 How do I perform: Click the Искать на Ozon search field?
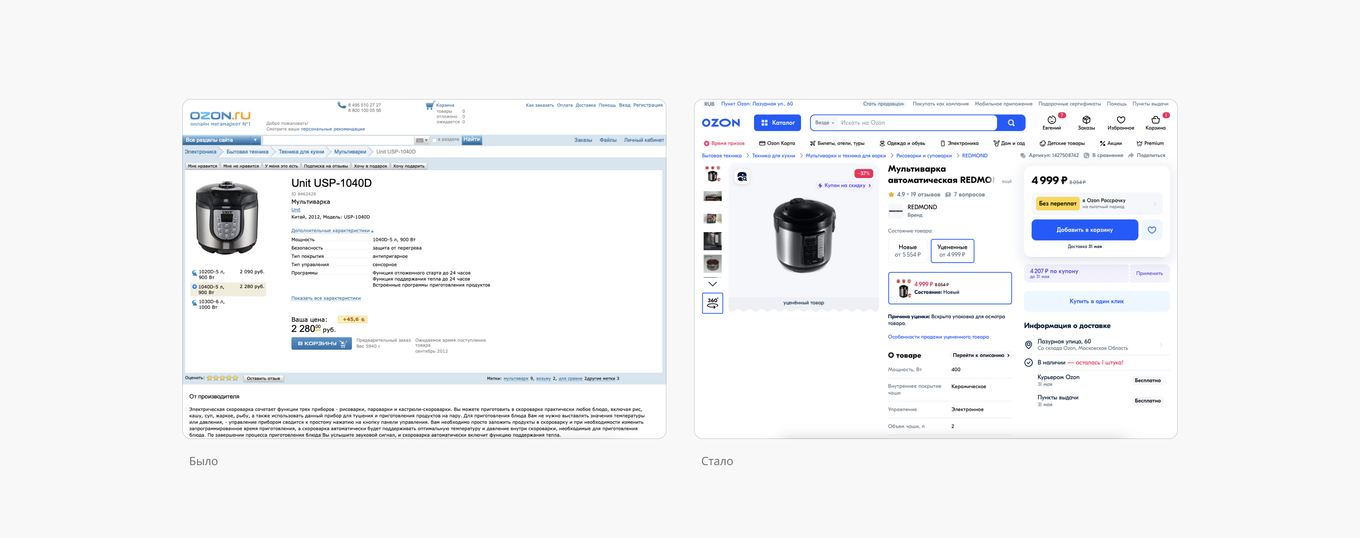pos(915,123)
